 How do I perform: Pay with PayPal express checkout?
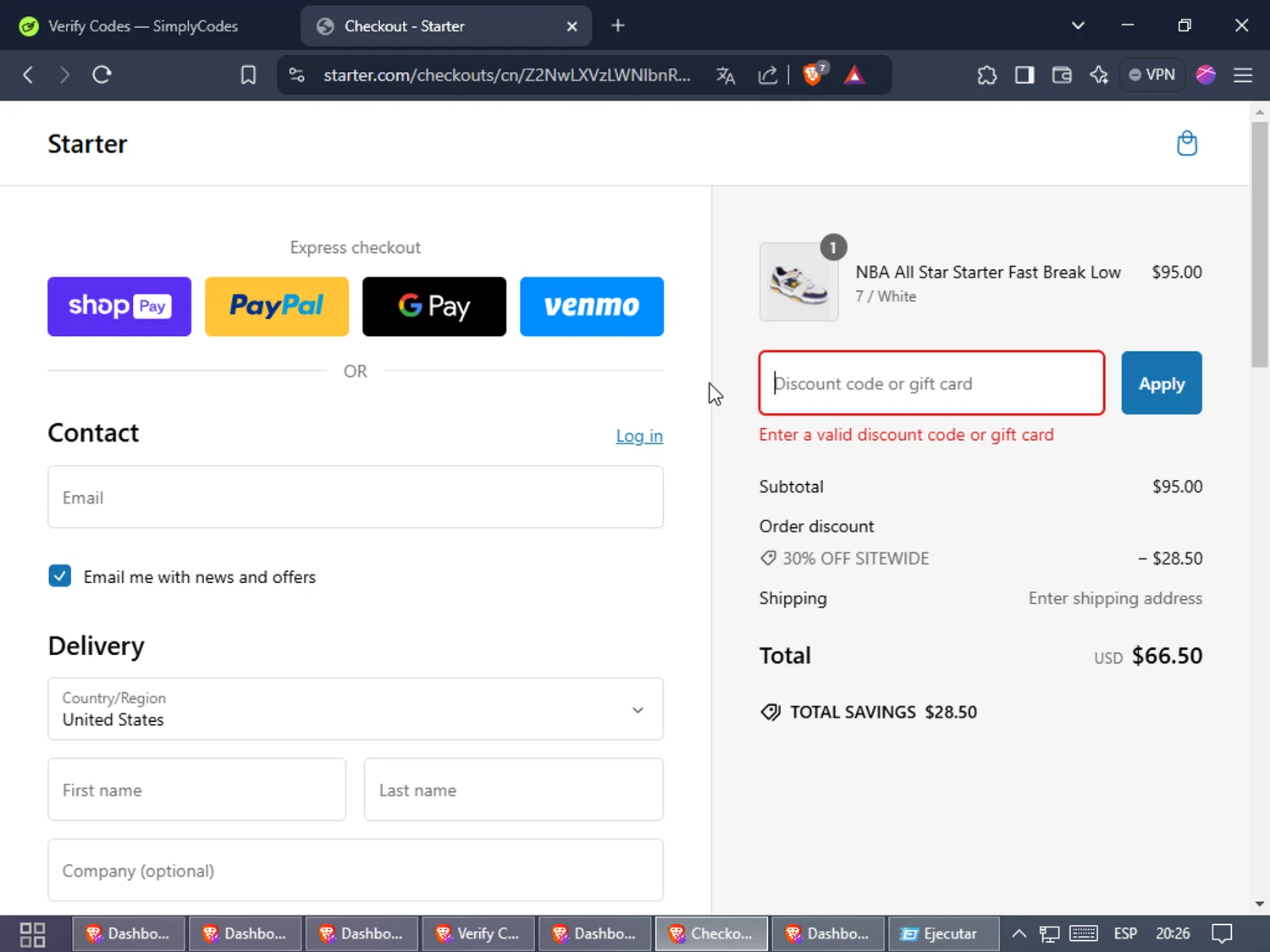(x=277, y=306)
